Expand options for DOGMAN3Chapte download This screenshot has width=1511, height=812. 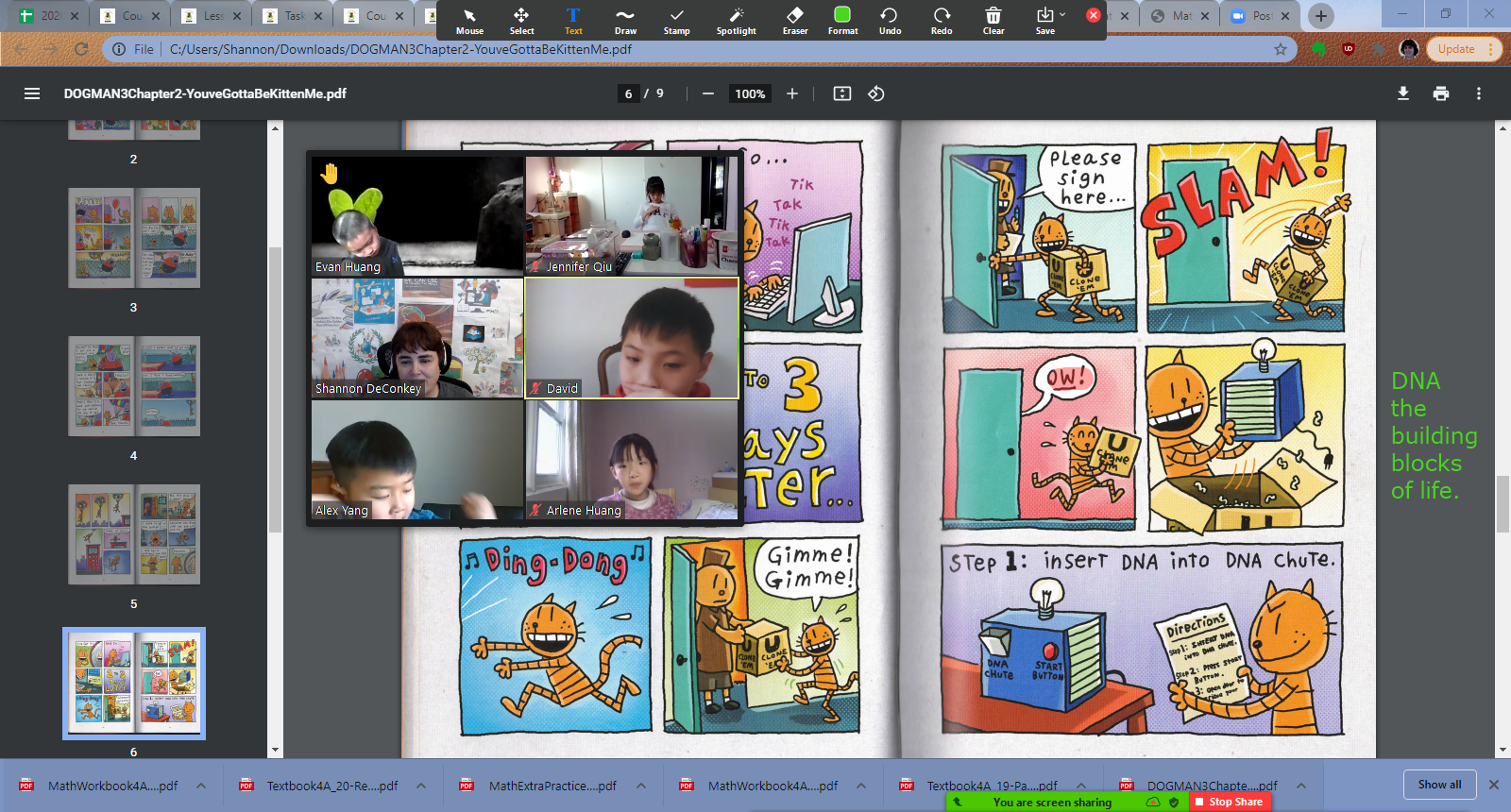(1301, 786)
